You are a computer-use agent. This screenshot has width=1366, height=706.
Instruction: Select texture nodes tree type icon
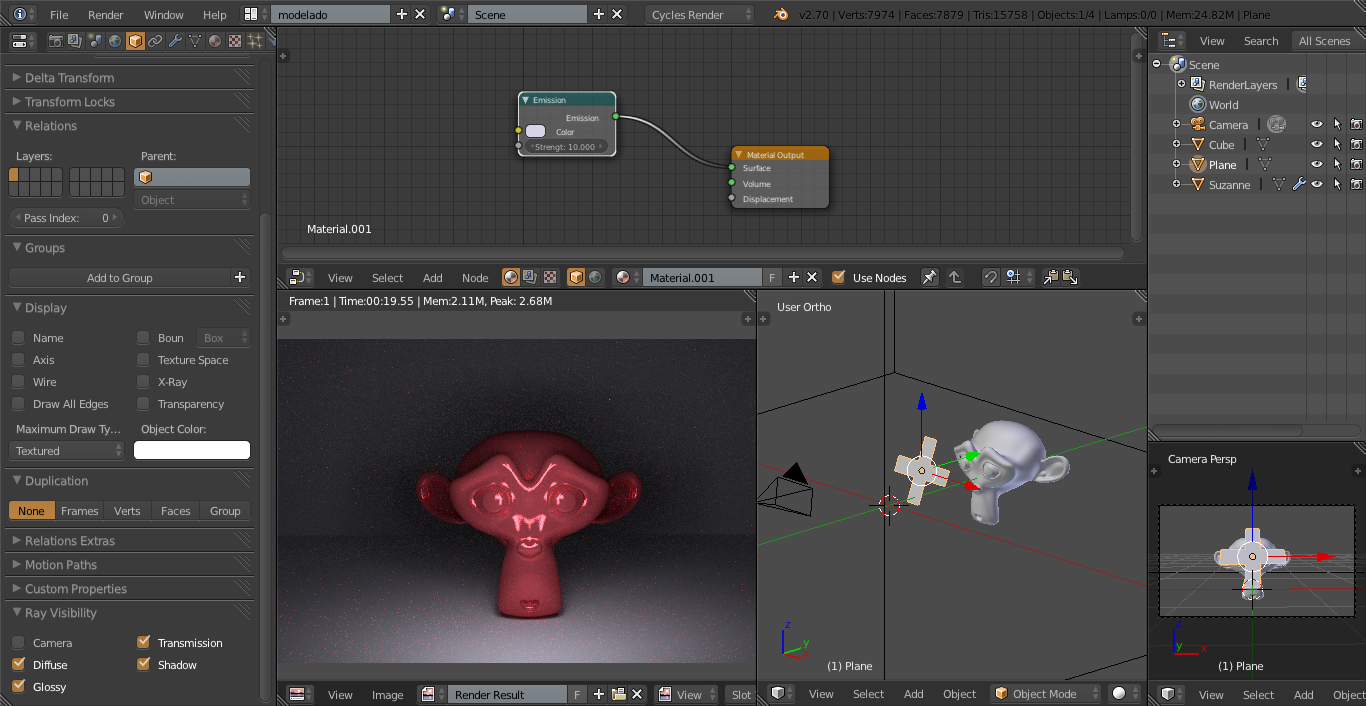549,277
